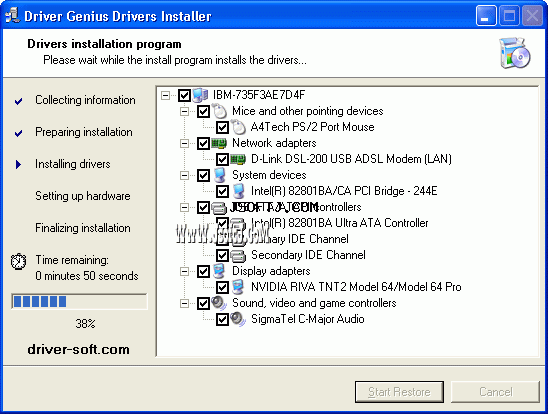Click the Drivers installation program heading
Image resolution: width=548 pixels, height=414 pixels.
pyautogui.click(x=104, y=44)
